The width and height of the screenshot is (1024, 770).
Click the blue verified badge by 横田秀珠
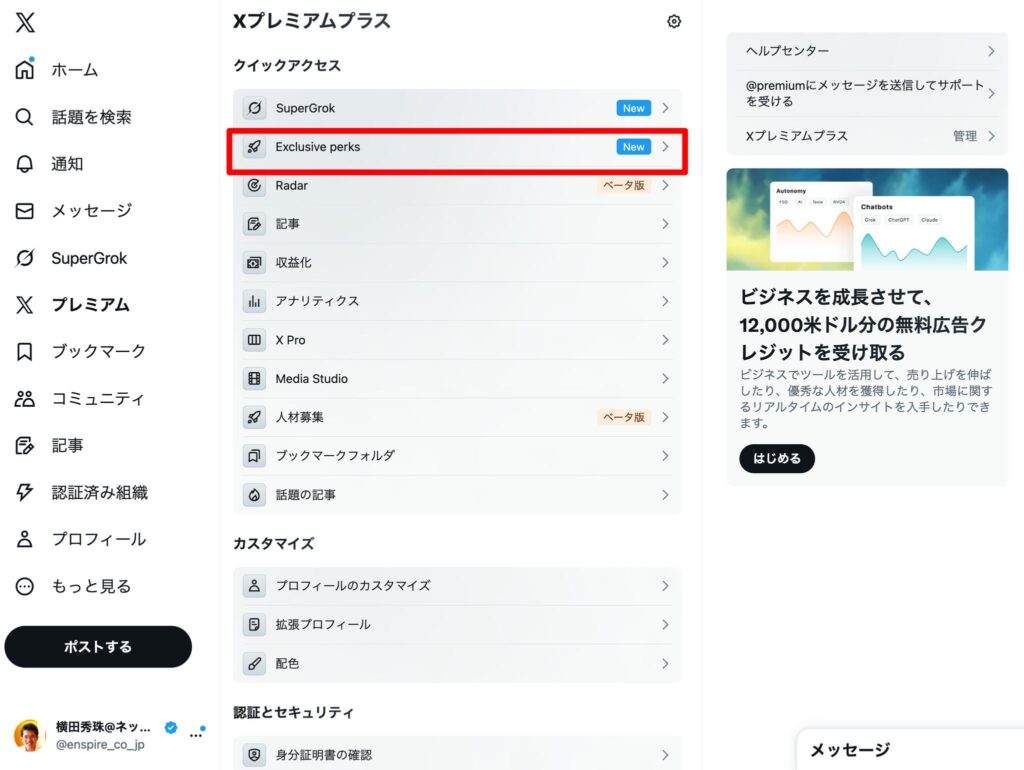pyautogui.click(x=170, y=728)
